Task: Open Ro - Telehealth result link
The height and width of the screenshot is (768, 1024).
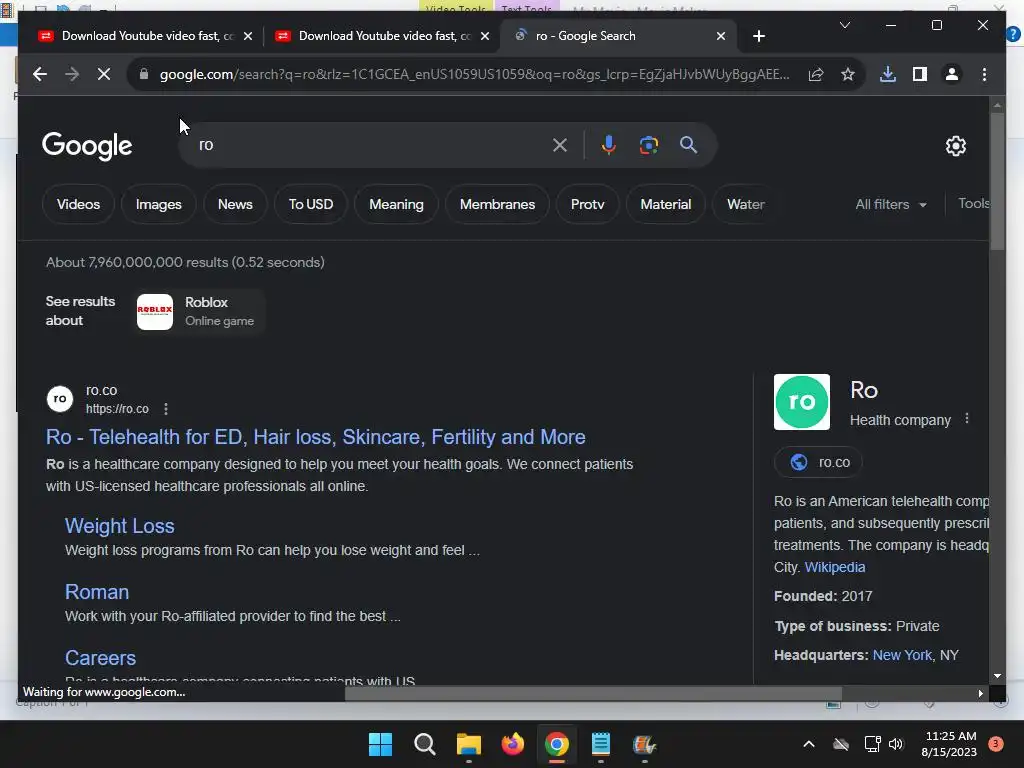Action: (315, 437)
